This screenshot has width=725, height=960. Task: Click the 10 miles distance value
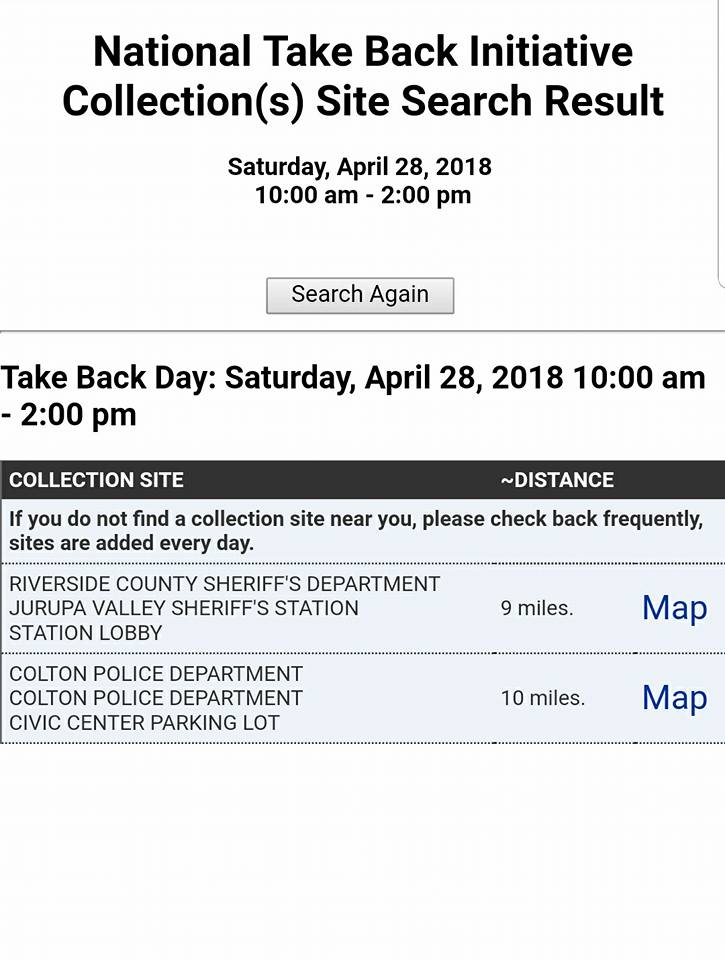542,698
